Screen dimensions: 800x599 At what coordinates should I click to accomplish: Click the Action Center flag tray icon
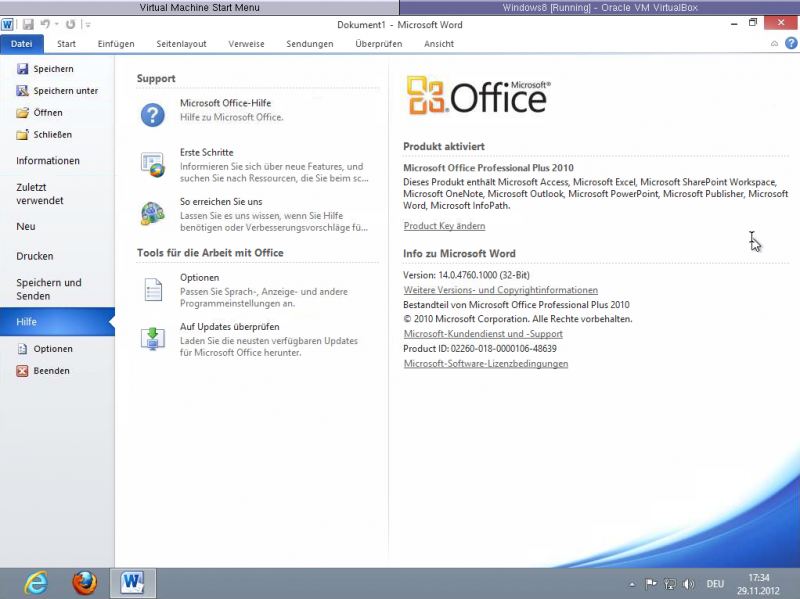[651, 584]
